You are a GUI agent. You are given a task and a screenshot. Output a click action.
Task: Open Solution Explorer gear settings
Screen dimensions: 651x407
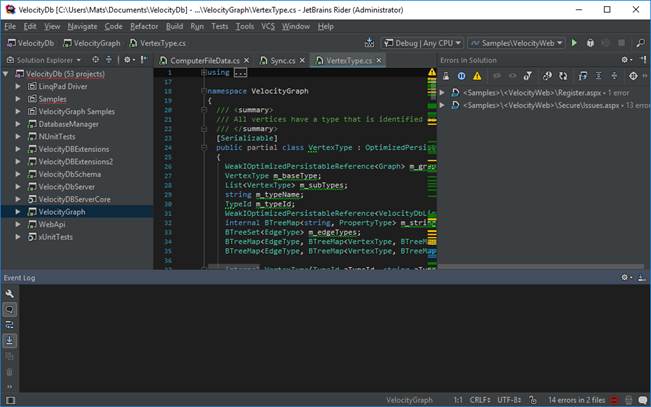[128, 60]
